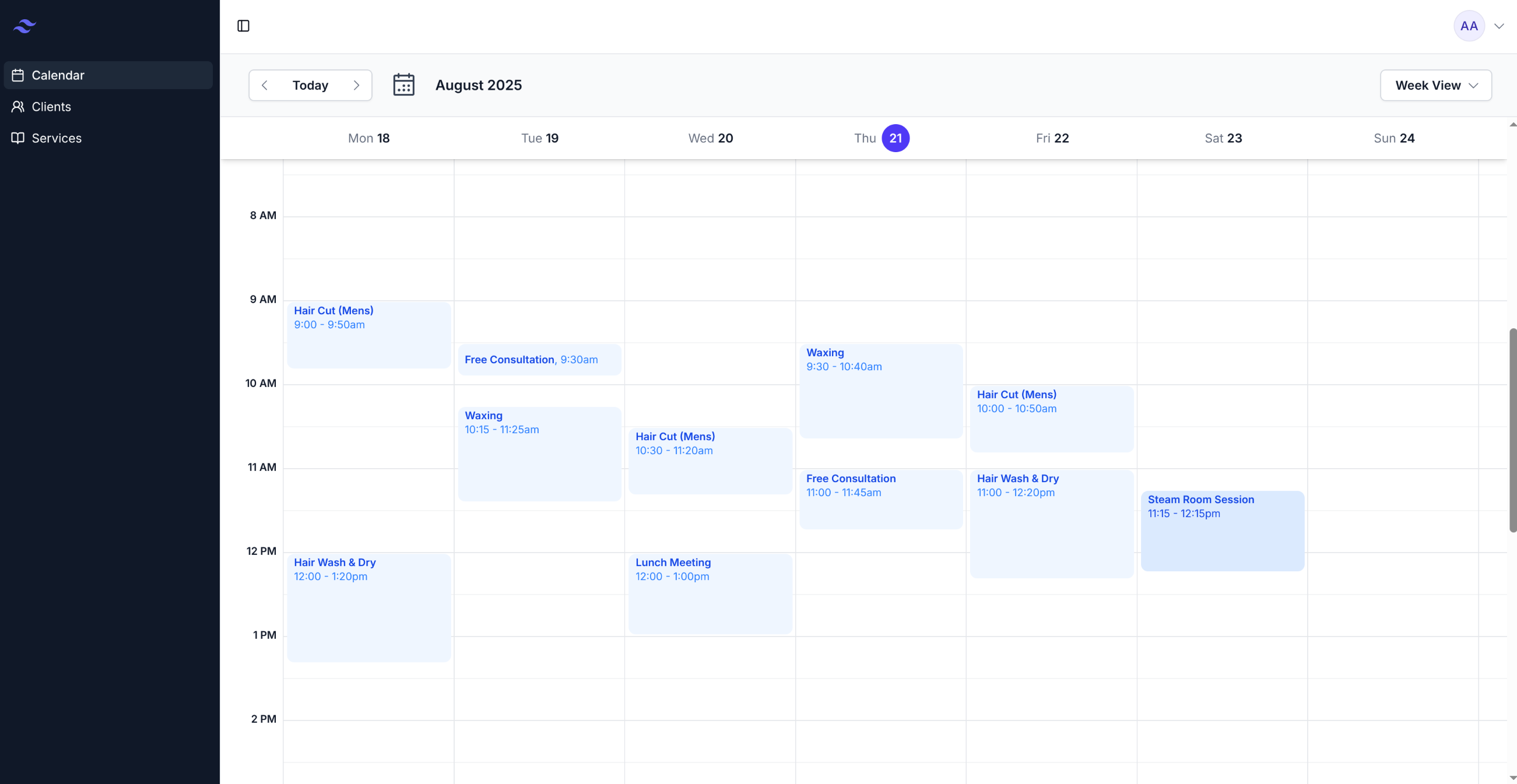Click the scrollbar down arrow
Image resolution: width=1517 pixels, height=784 pixels.
pos(1513,778)
